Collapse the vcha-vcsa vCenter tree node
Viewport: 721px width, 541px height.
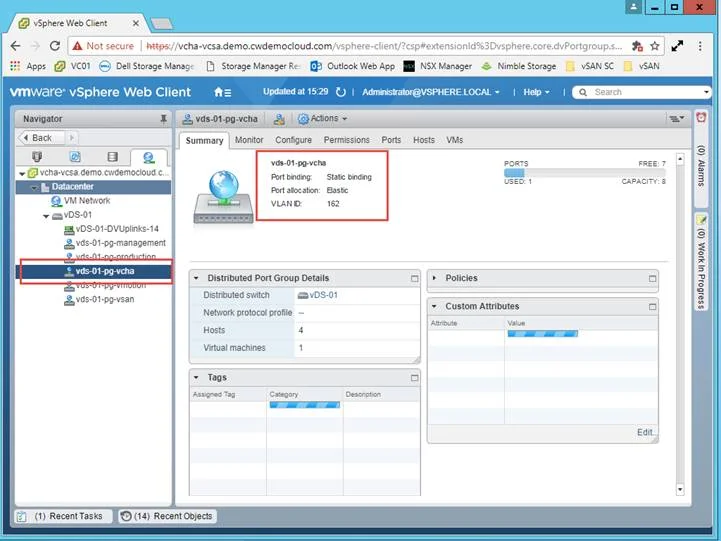22,174
